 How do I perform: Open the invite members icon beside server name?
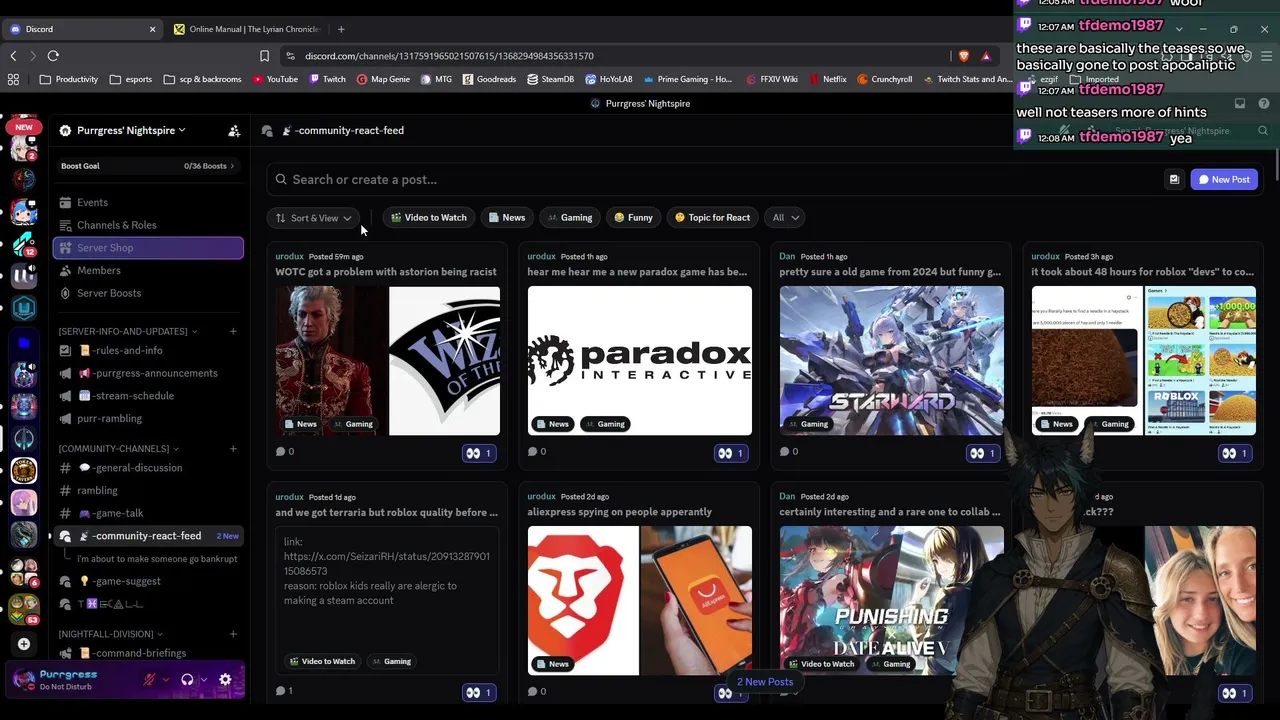234,131
